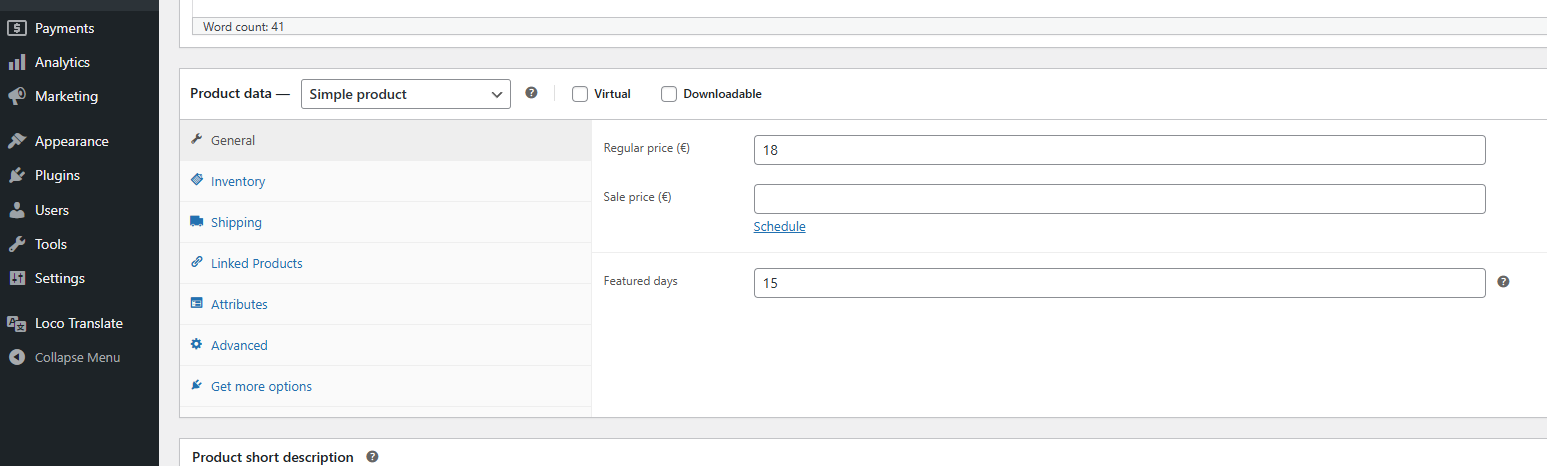The image size is (1547, 466).
Task: Click the Product short description heading
Action: (x=273, y=457)
